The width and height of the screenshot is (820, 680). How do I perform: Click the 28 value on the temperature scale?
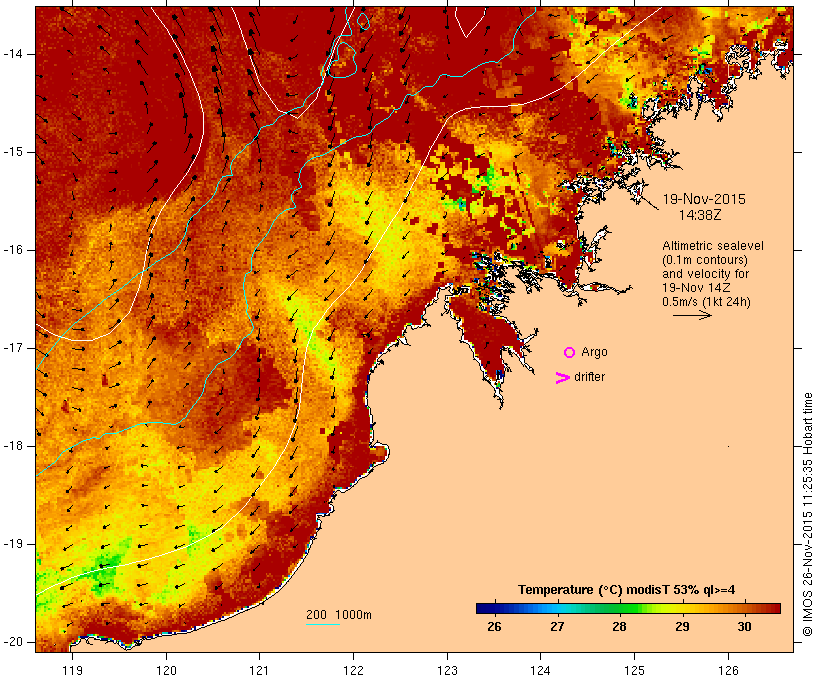[619, 627]
